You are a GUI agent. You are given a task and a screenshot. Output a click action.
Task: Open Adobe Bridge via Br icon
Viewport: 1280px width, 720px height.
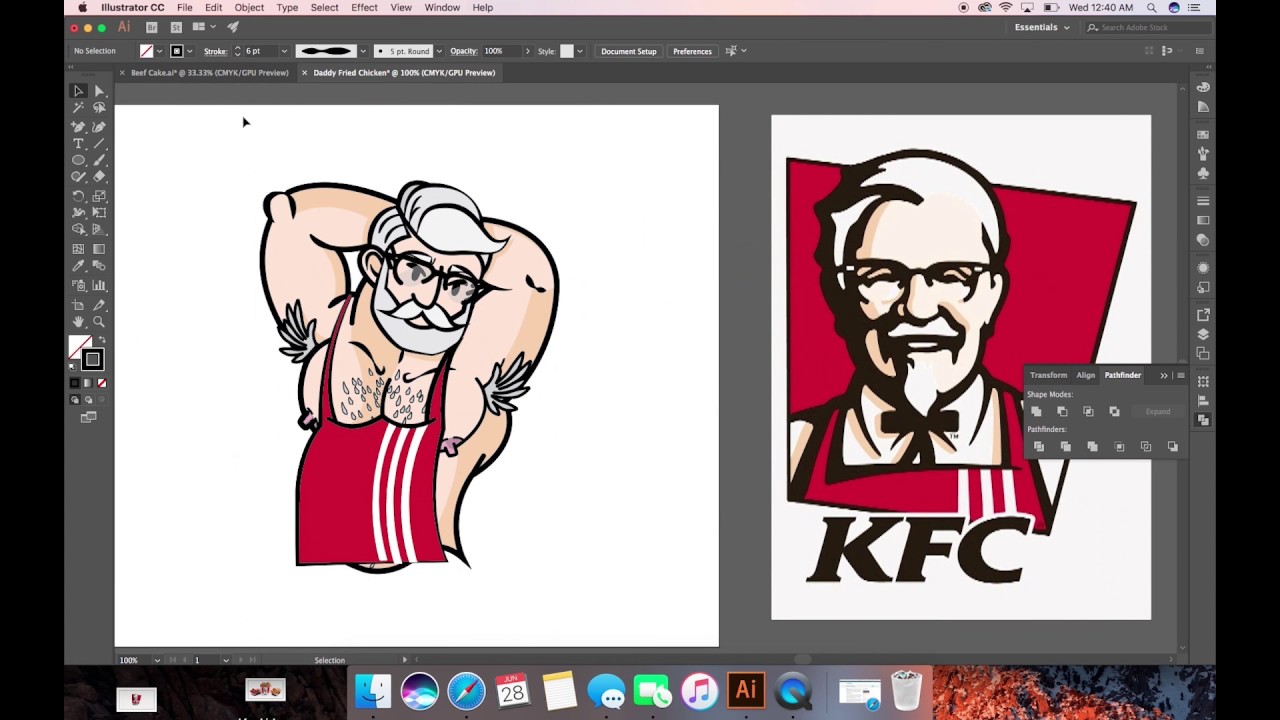tap(152, 27)
